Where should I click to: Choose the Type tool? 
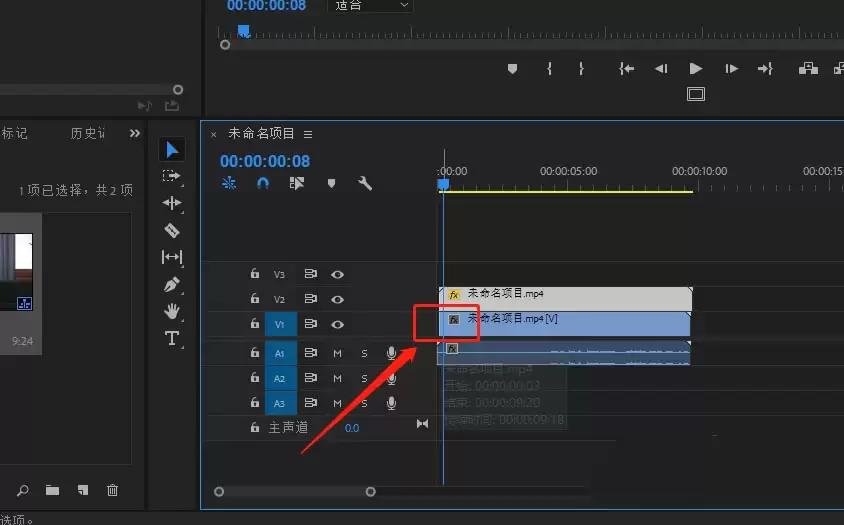[172, 338]
